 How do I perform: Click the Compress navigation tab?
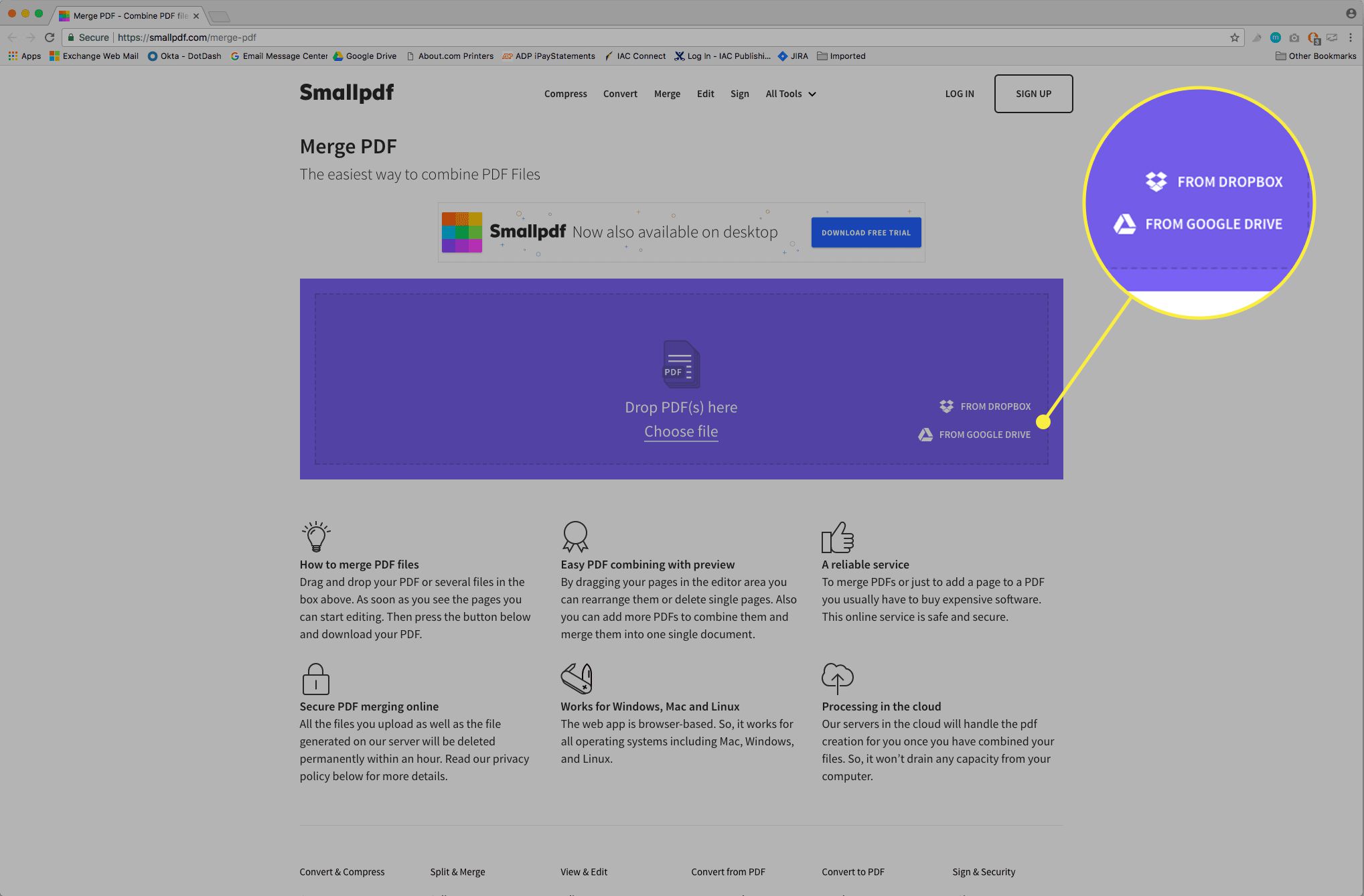point(565,93)
